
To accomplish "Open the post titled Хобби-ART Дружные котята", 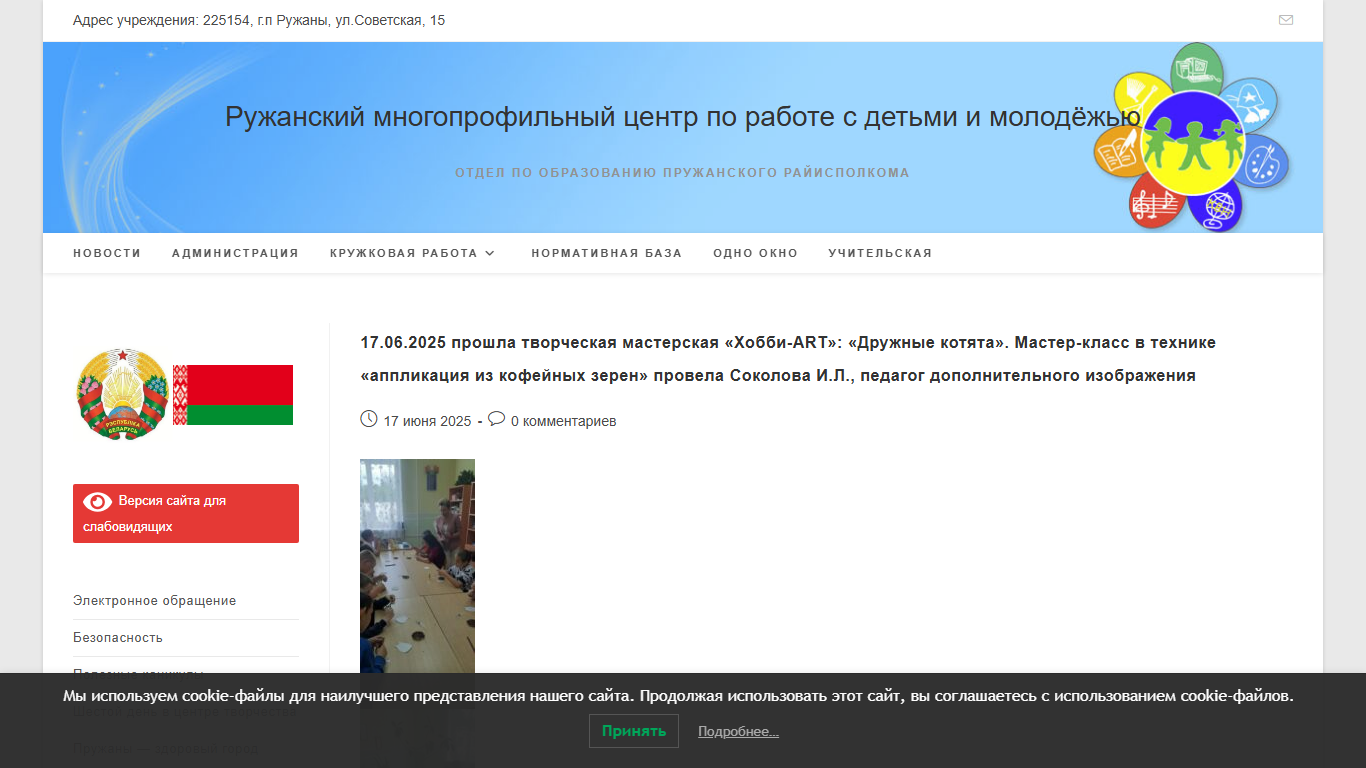I will click(x=788, y=359).
